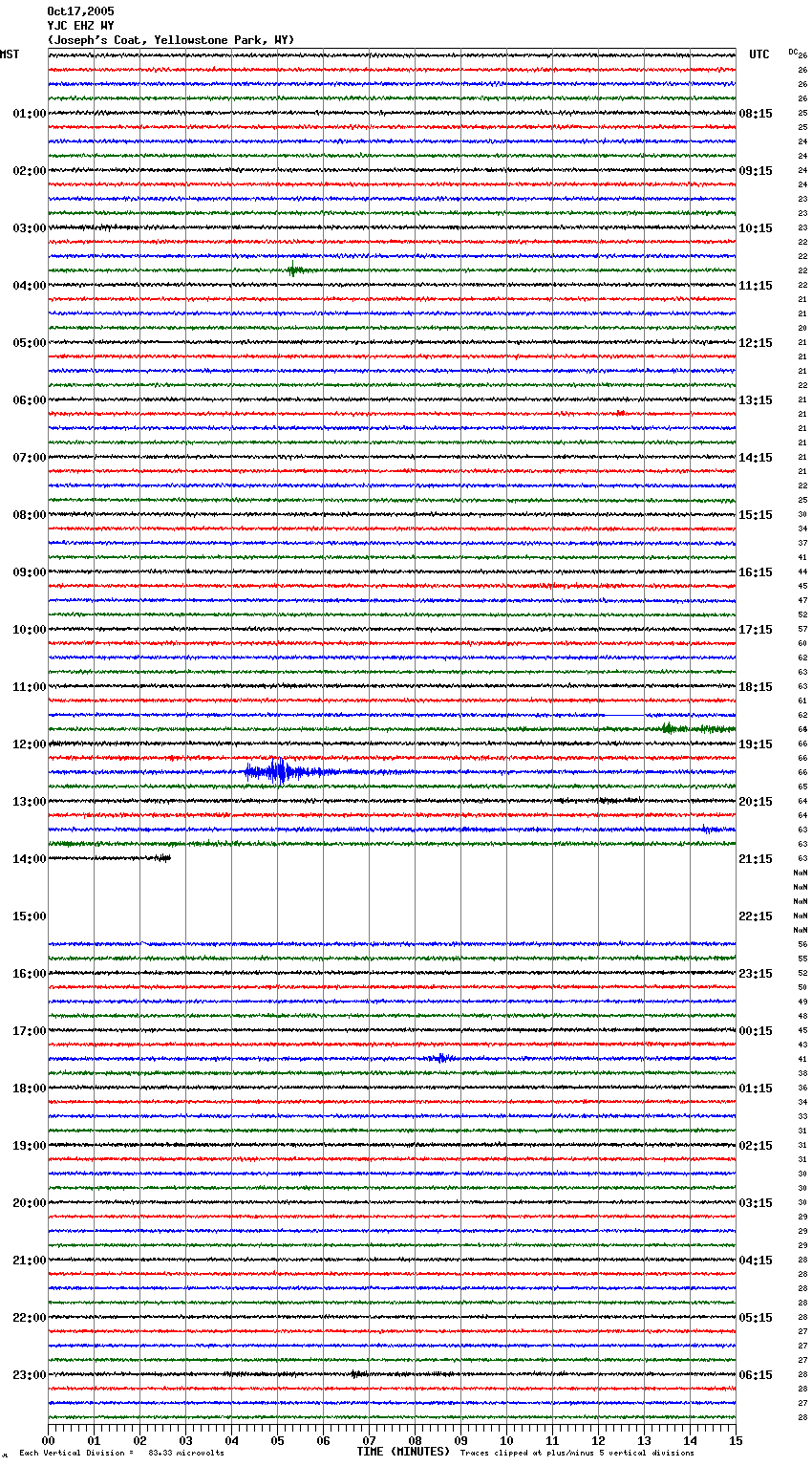812x1466 pixels.
Task: Click the 22:00 MST time label
Action: pyautogui.click(x=30, y=1318)
